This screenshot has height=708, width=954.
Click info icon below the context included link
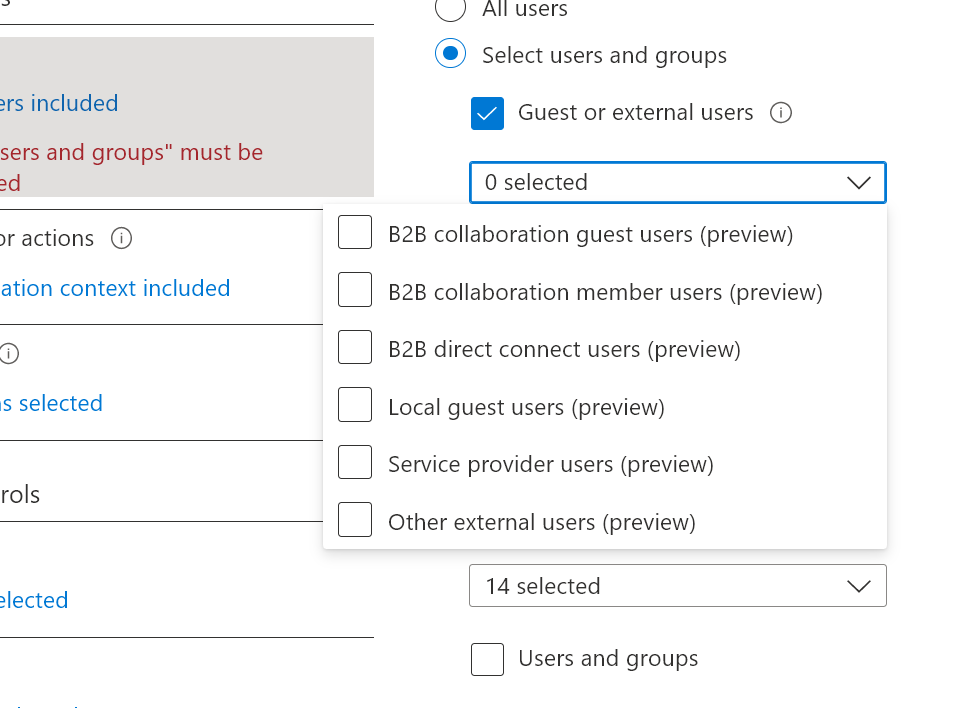pyautogui.click(x=9, y=353)
